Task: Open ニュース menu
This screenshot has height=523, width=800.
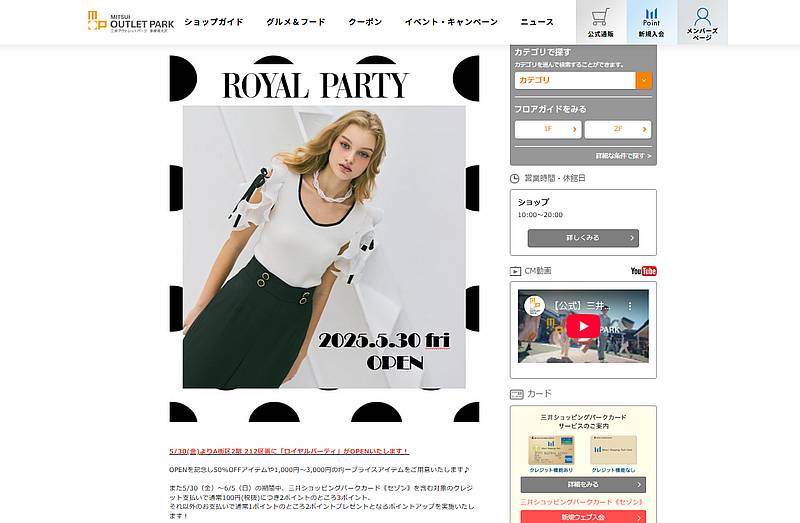Action: pyautogui.click(x=537, y=22)
